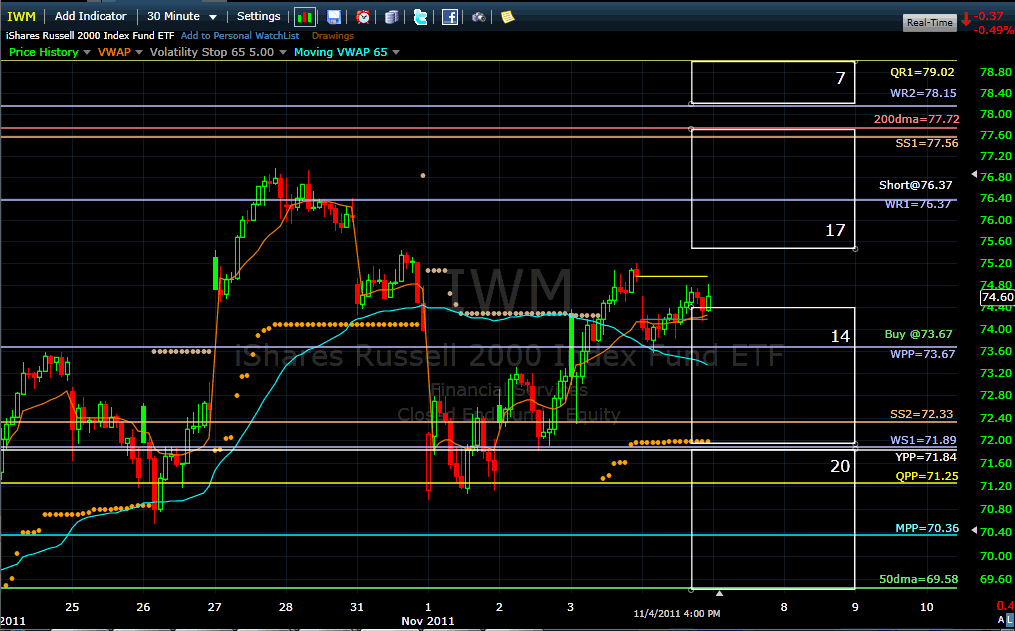Click the -0.49% percent change value

coord(996,30)
